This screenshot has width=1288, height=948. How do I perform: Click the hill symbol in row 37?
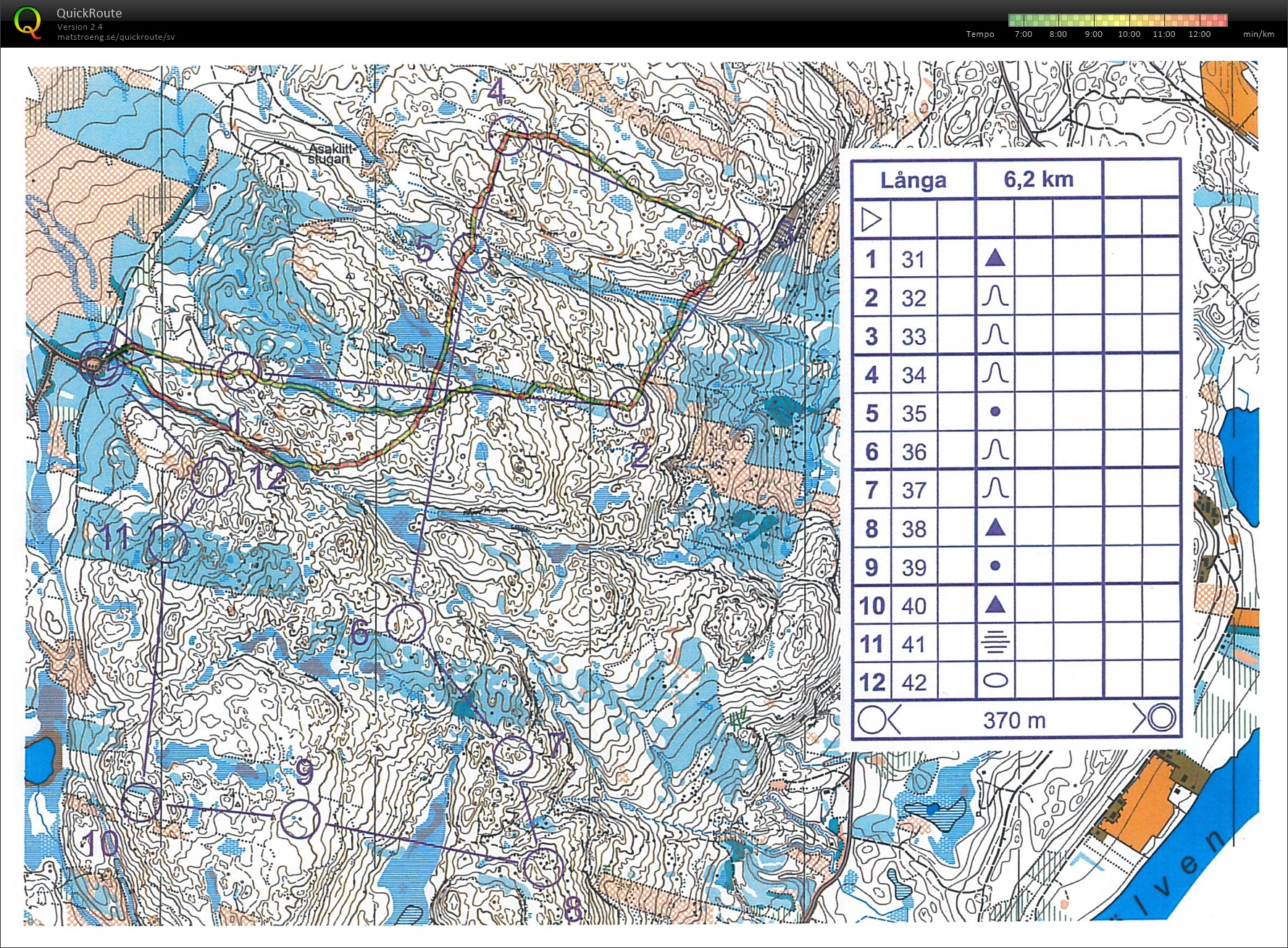pos(995,488)
